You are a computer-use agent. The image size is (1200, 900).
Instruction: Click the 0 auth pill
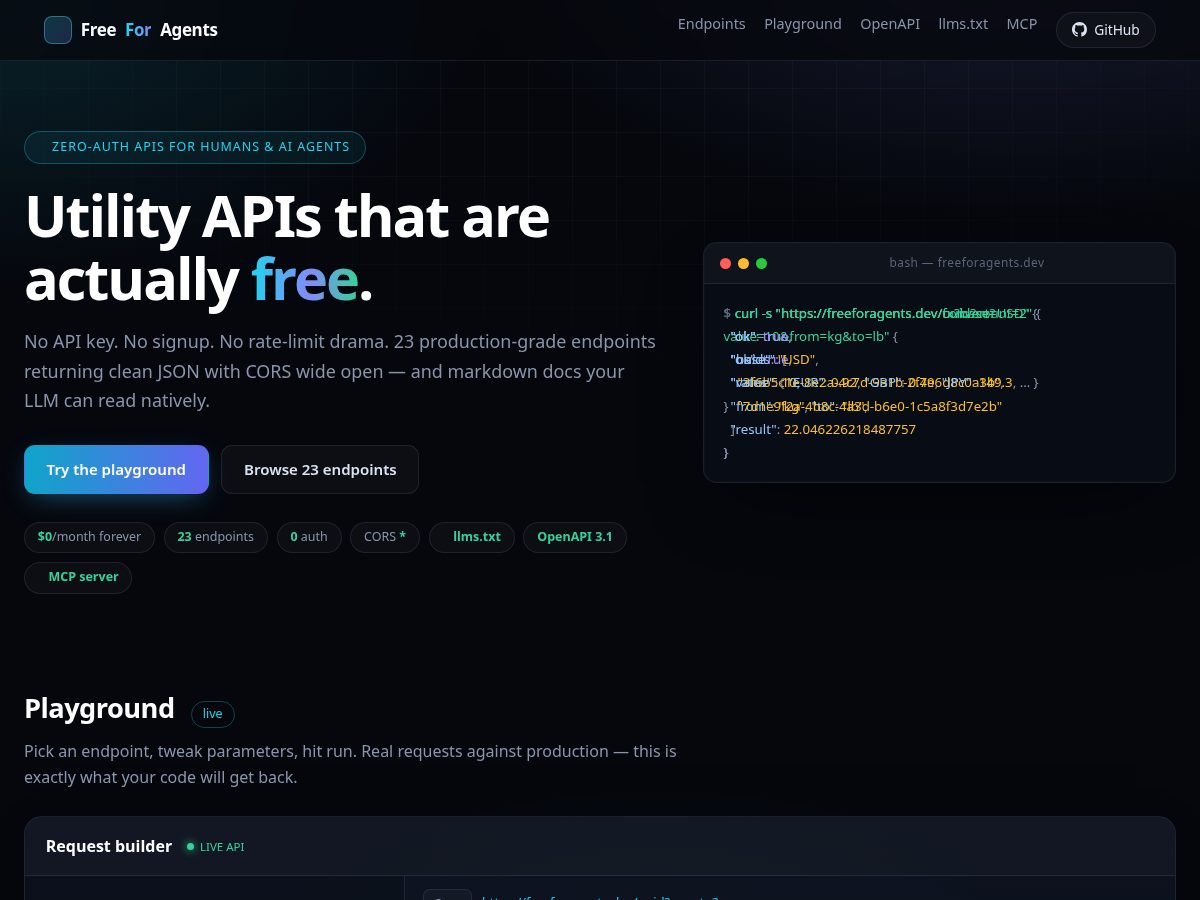tap(309, 537)
